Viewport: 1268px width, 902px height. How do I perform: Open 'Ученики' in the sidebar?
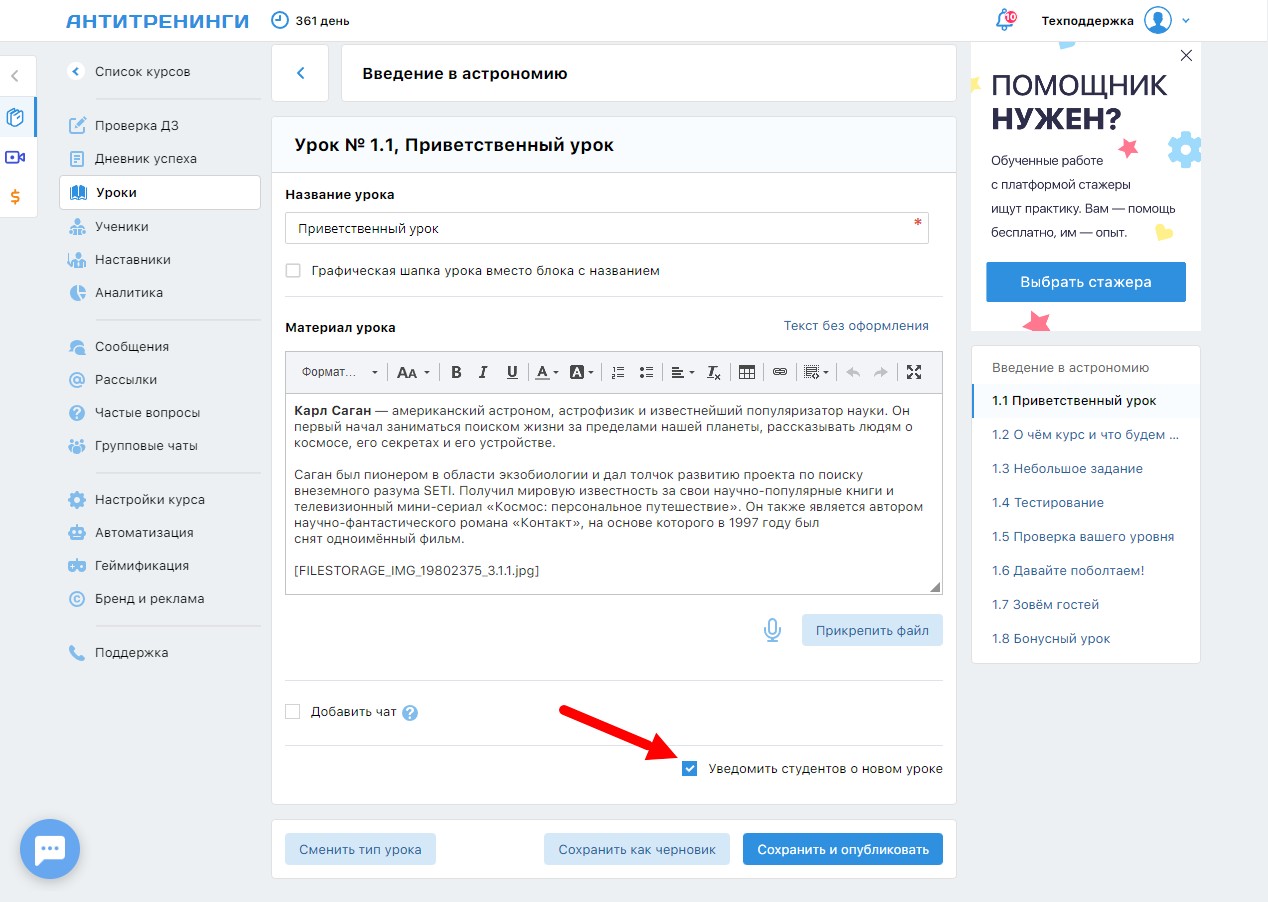(121, 227)
